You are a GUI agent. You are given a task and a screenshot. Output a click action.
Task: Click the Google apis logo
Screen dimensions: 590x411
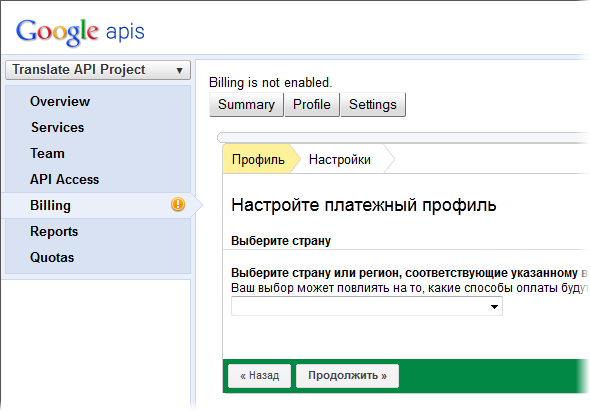pos(80,32)
